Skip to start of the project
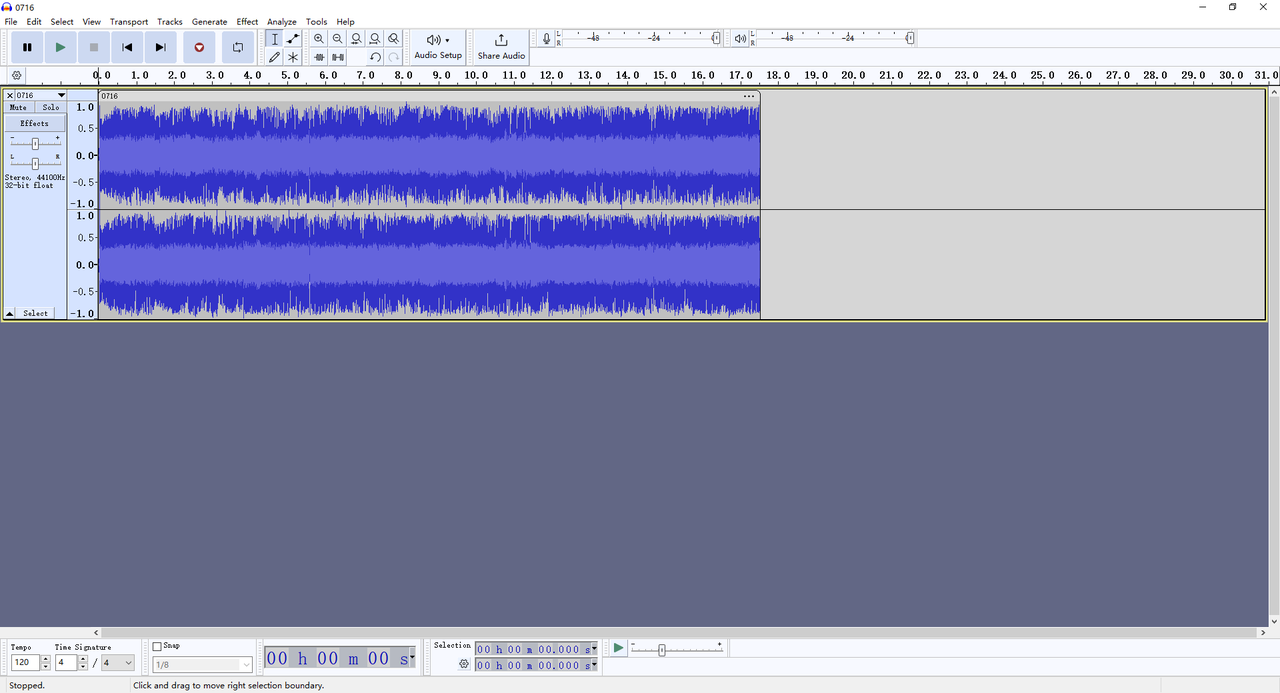 coord(127,47)
